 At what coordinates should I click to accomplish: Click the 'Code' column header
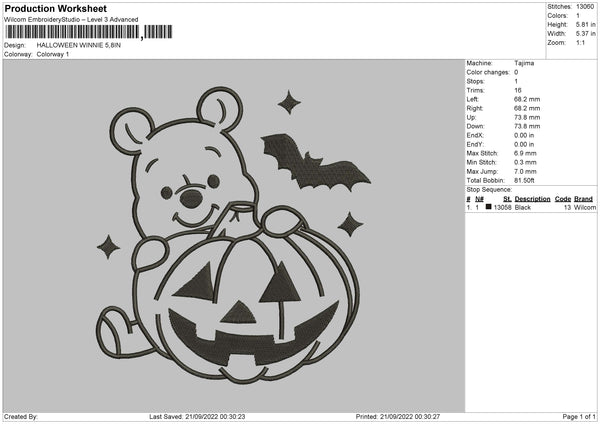coord(562,199)
